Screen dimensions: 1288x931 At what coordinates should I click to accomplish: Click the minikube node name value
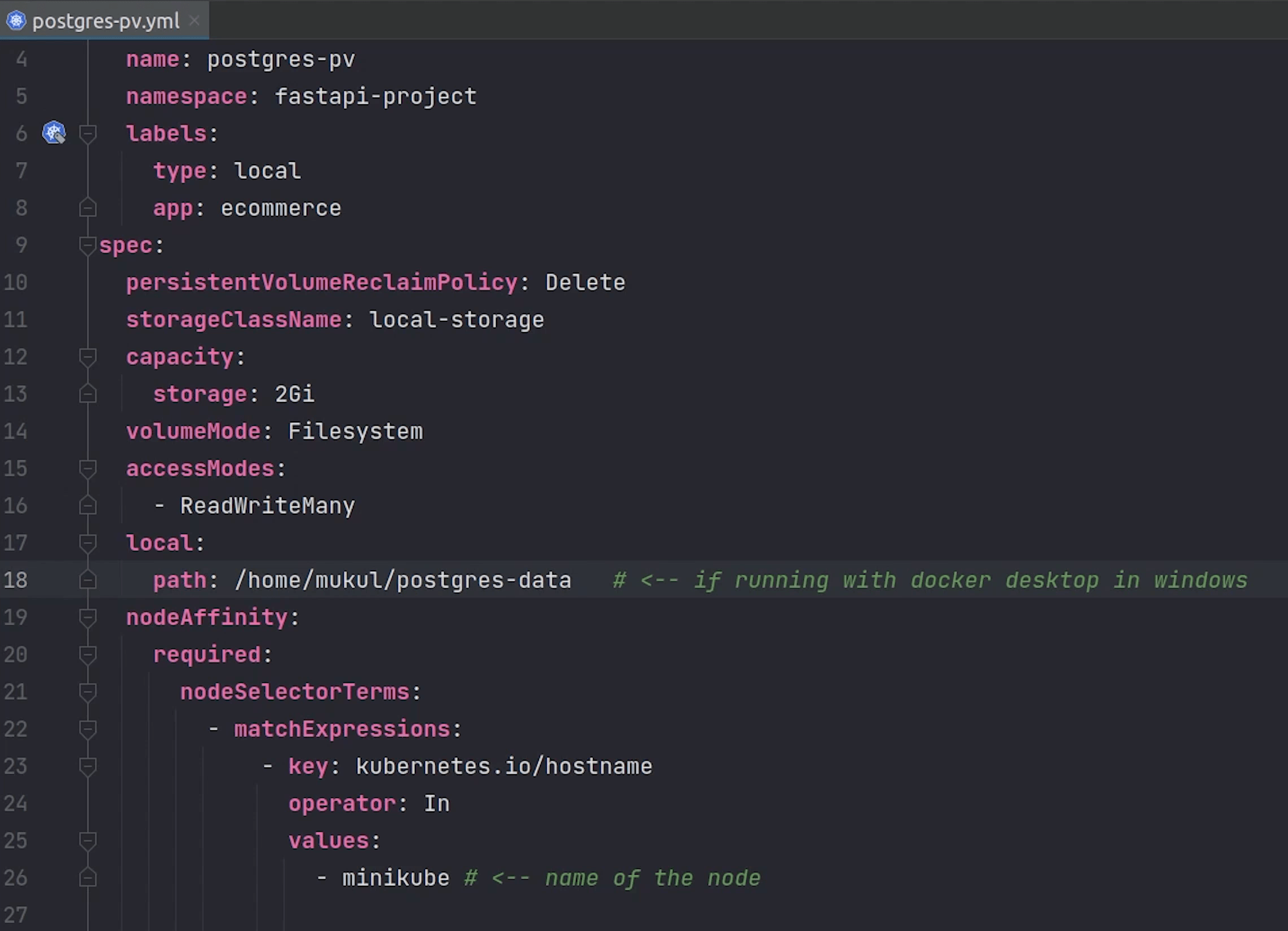click(395, 878)
